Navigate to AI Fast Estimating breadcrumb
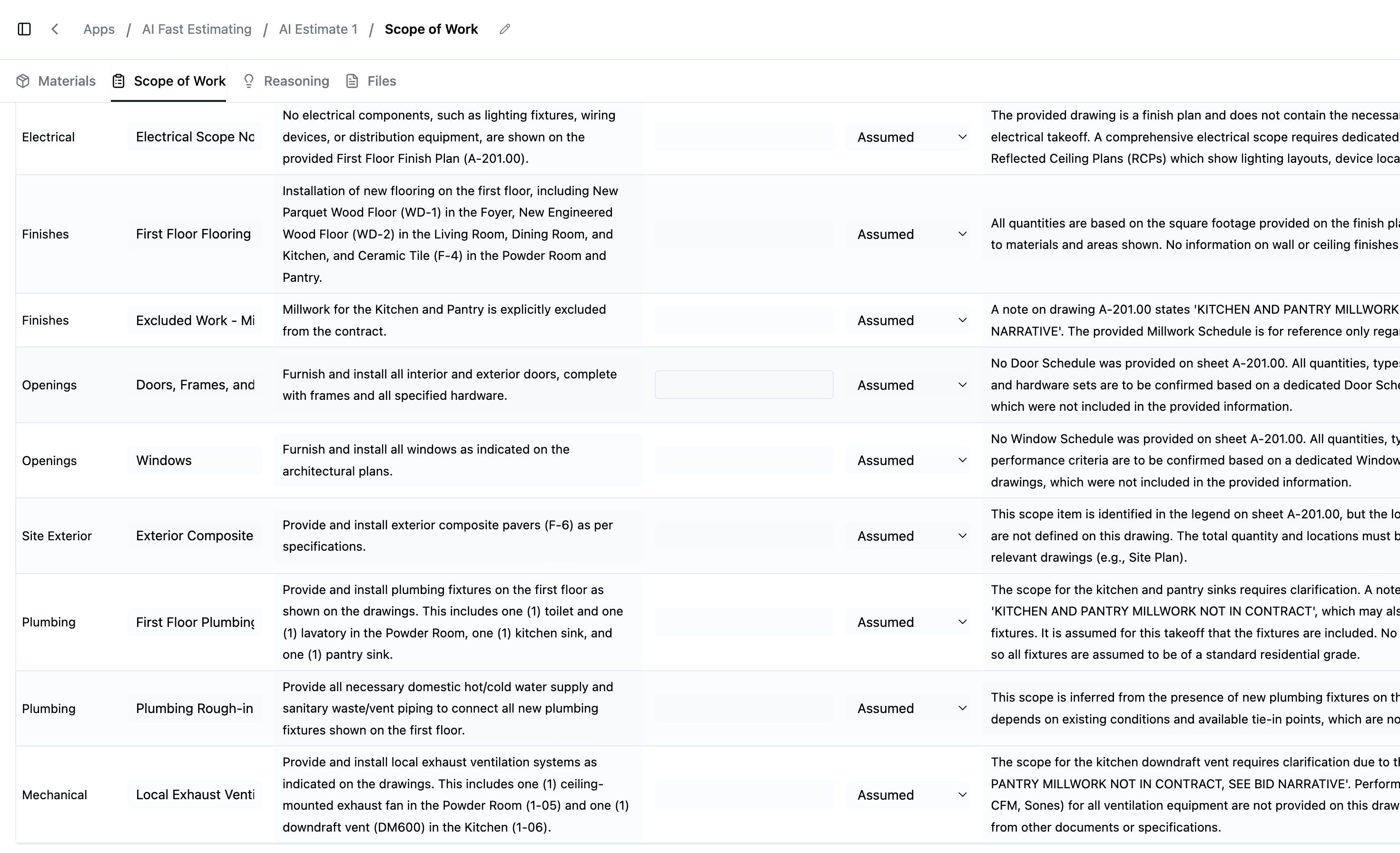1400x853 pixels. click(x=197, y=29)
